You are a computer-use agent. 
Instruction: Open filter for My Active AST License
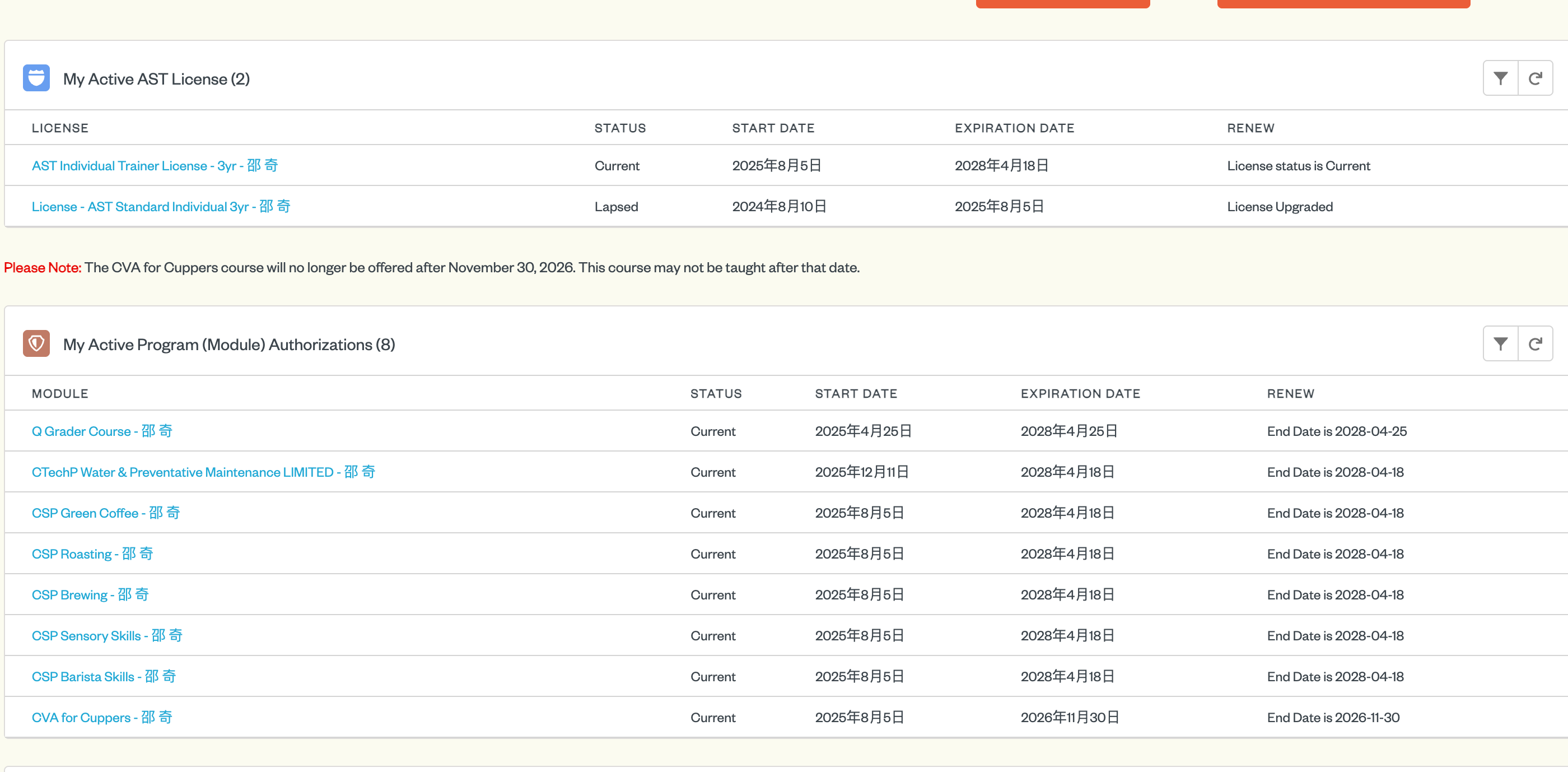[1500, 78]
